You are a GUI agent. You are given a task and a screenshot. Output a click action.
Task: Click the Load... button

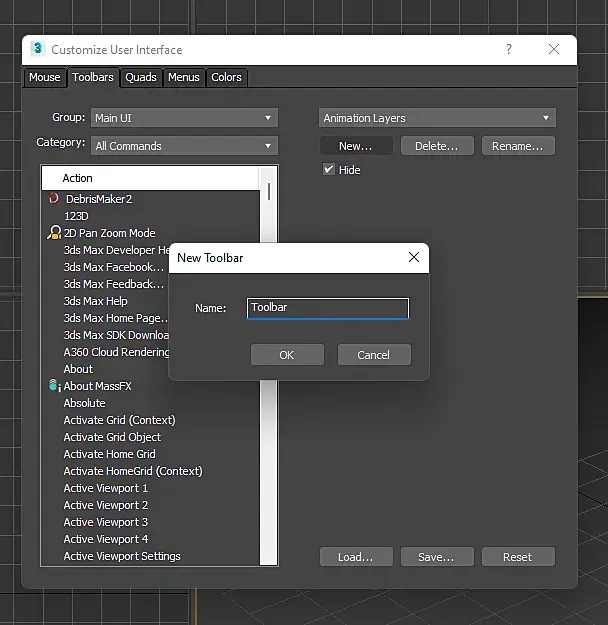356,556
